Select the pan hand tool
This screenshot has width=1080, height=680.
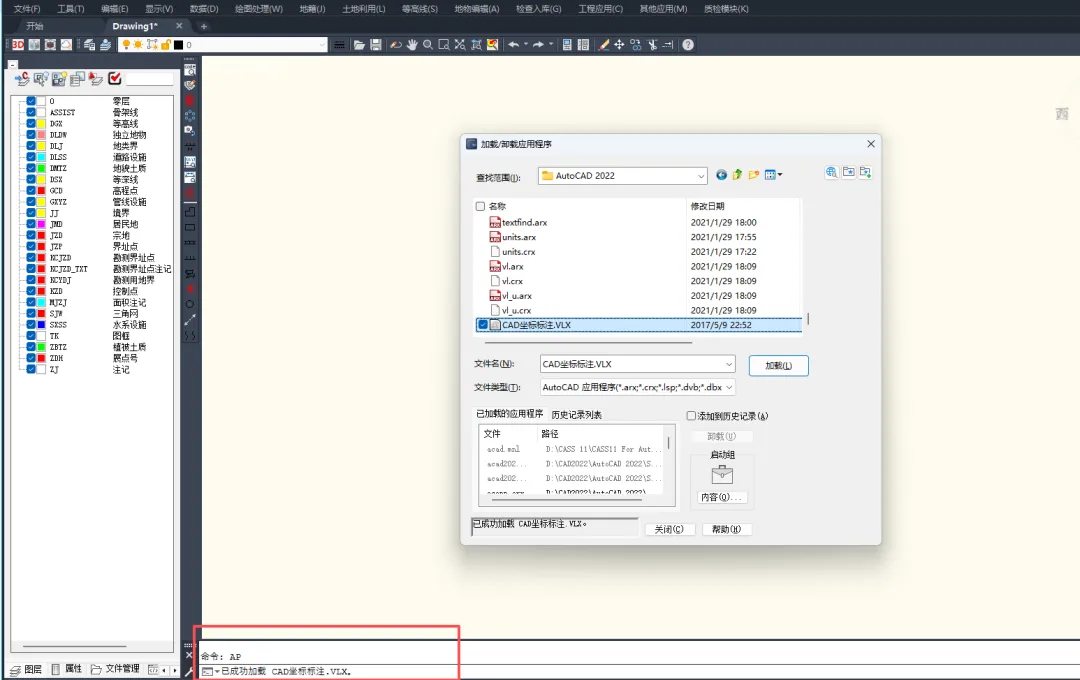pos(412,45)
